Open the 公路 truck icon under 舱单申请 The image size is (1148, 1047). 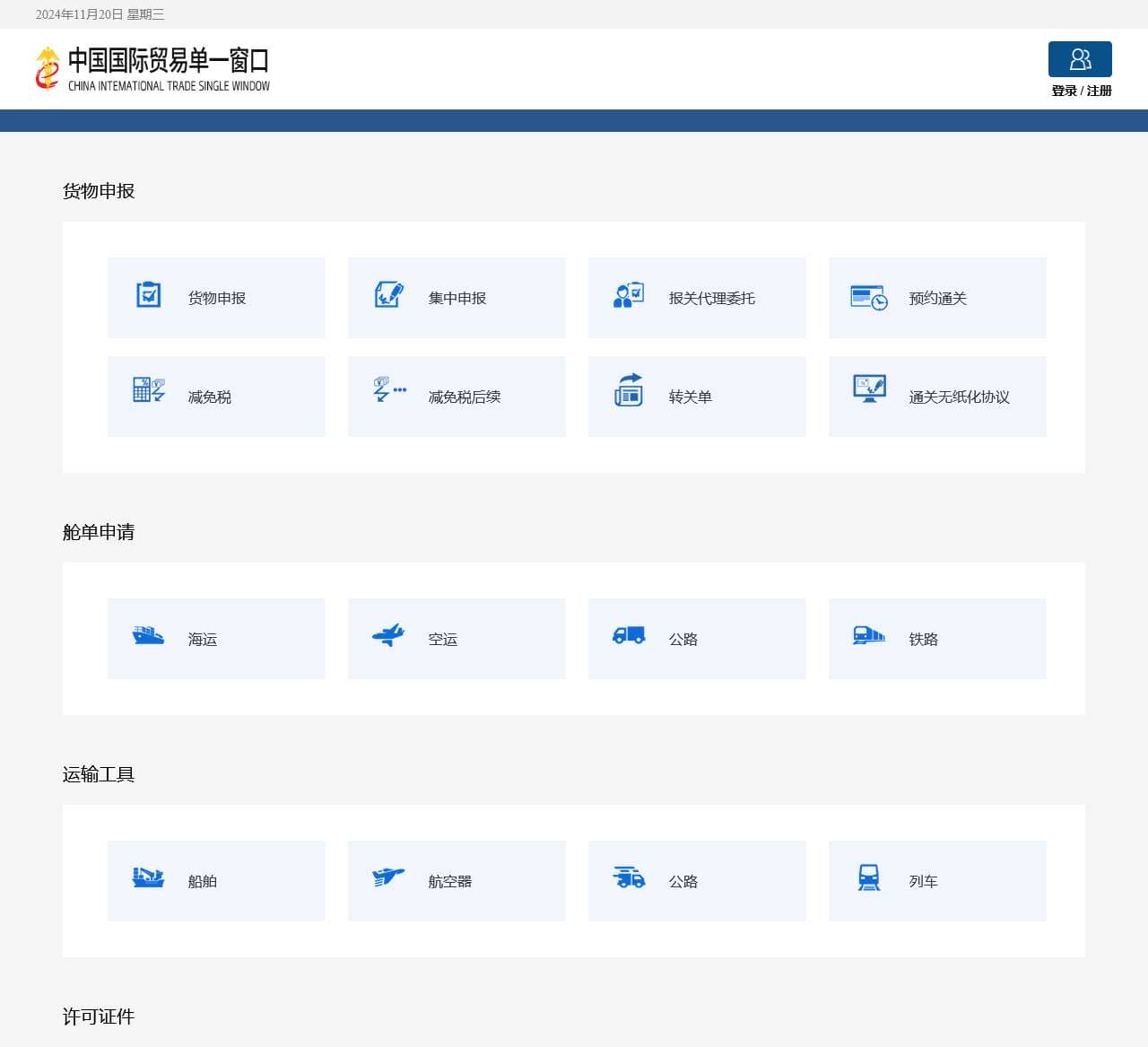(630, 635)
